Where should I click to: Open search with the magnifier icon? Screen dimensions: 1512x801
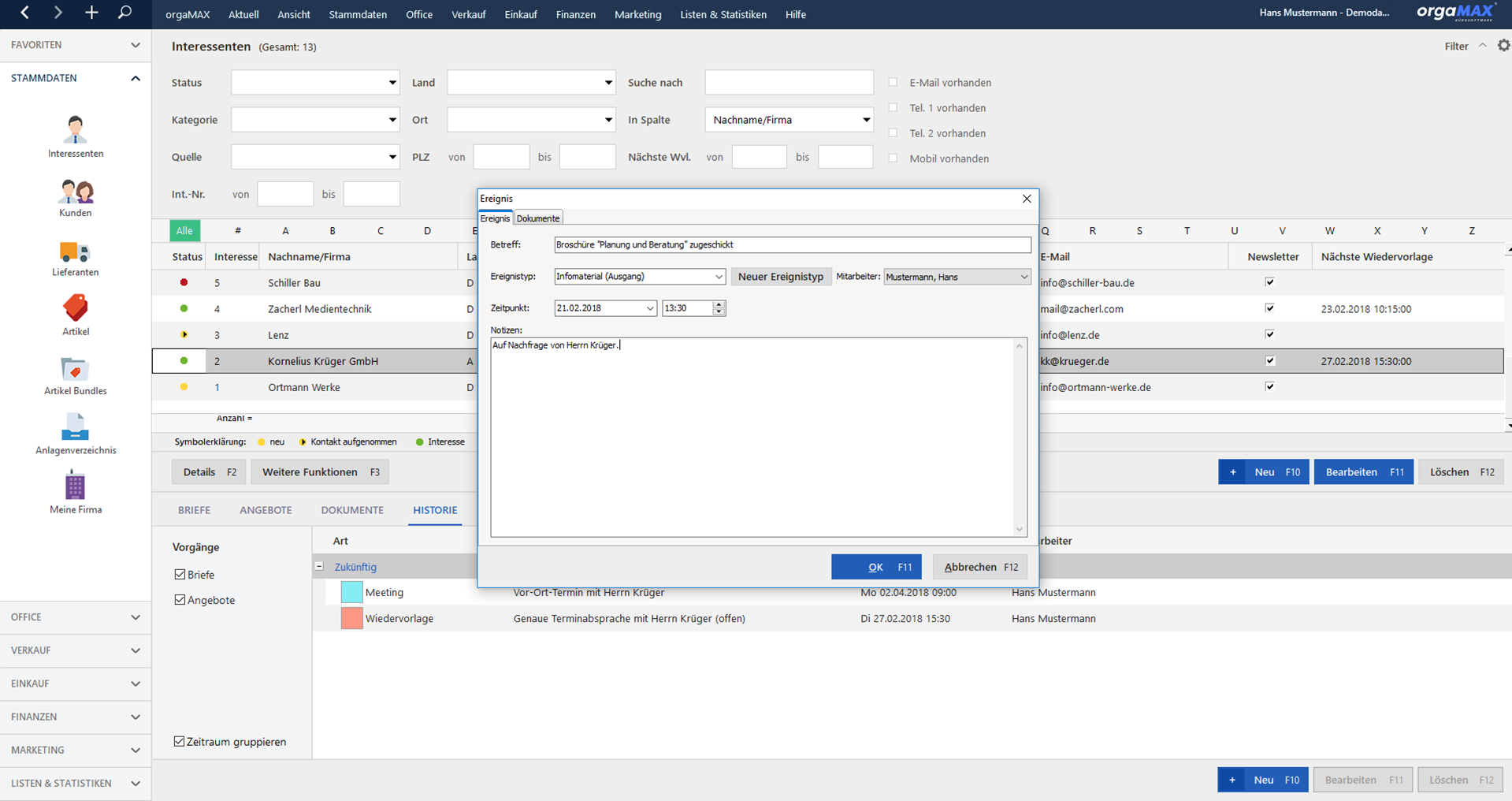[124, 13]
